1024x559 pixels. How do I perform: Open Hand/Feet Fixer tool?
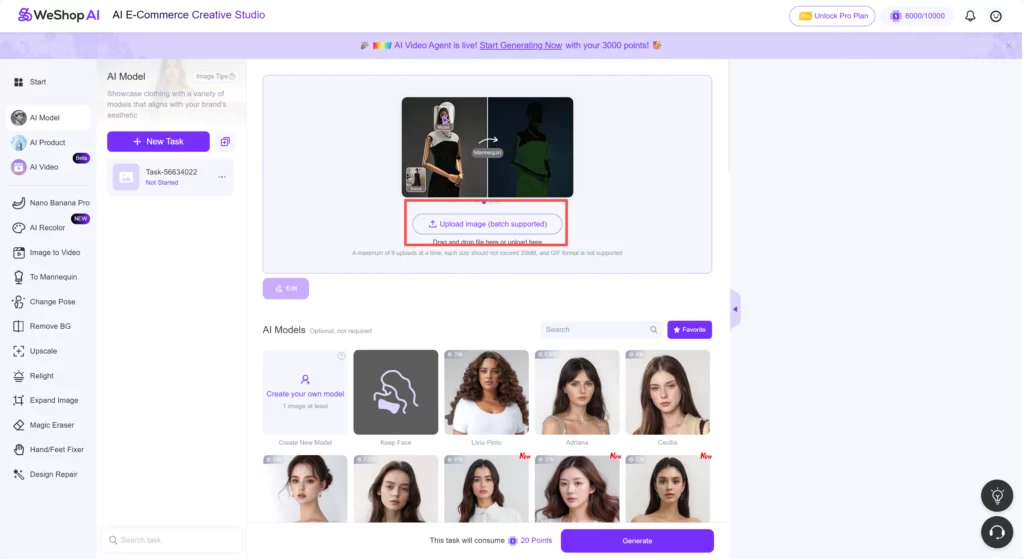point(48,450)
